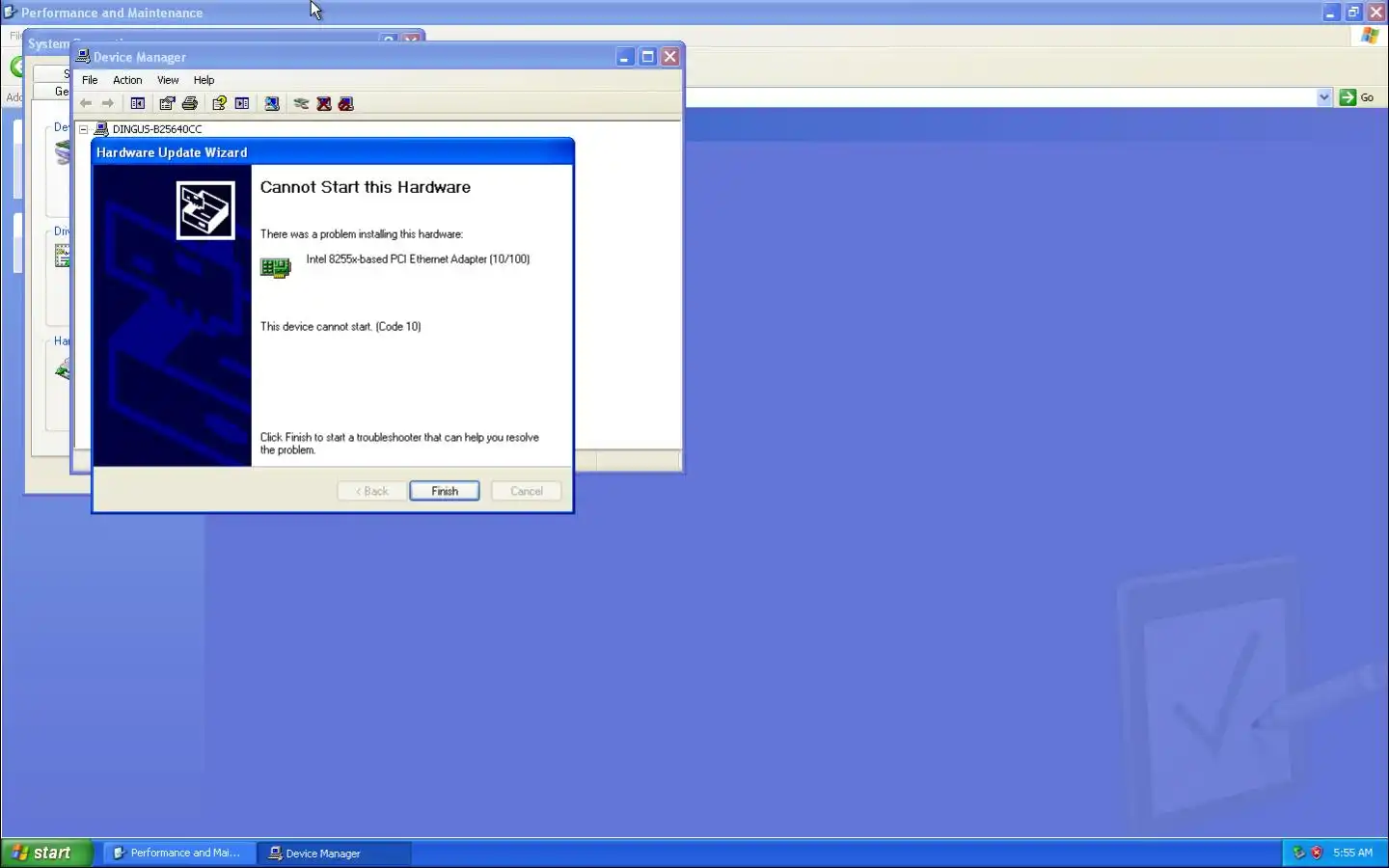Click the Uninstall toolbar icon with red X
Viewport: 1389px width, 868px height.
(324, 103)
